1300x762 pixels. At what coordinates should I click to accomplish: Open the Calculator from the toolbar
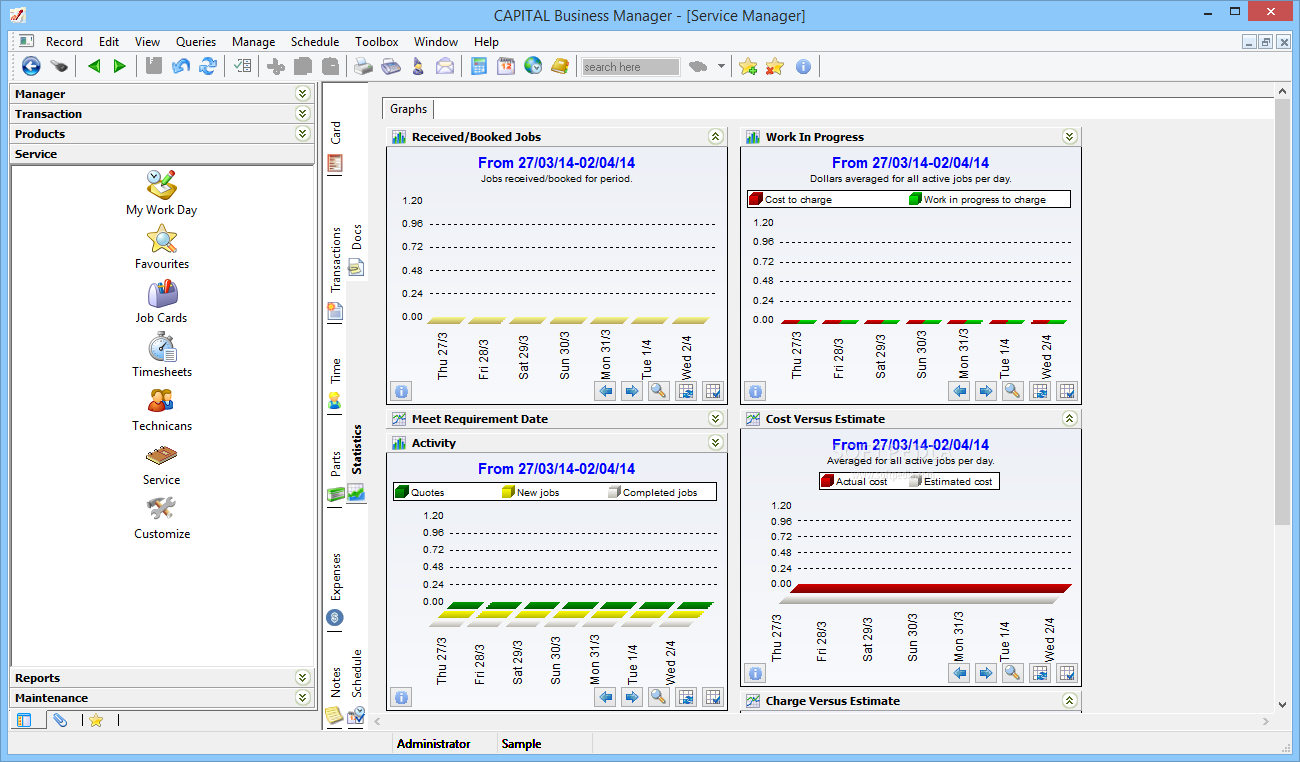click(479, 67)
